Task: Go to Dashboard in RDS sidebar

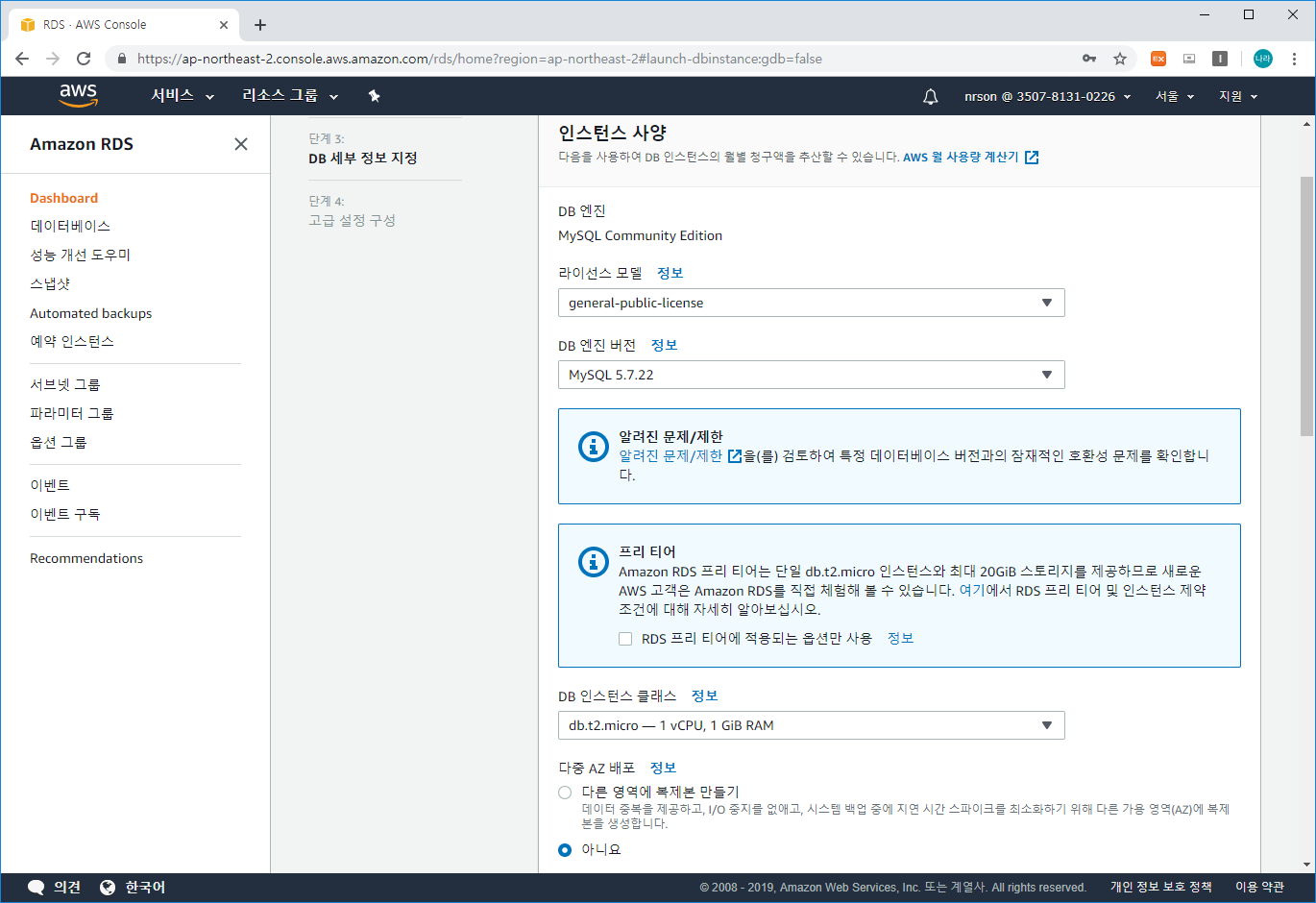Action: pos(63,198)
